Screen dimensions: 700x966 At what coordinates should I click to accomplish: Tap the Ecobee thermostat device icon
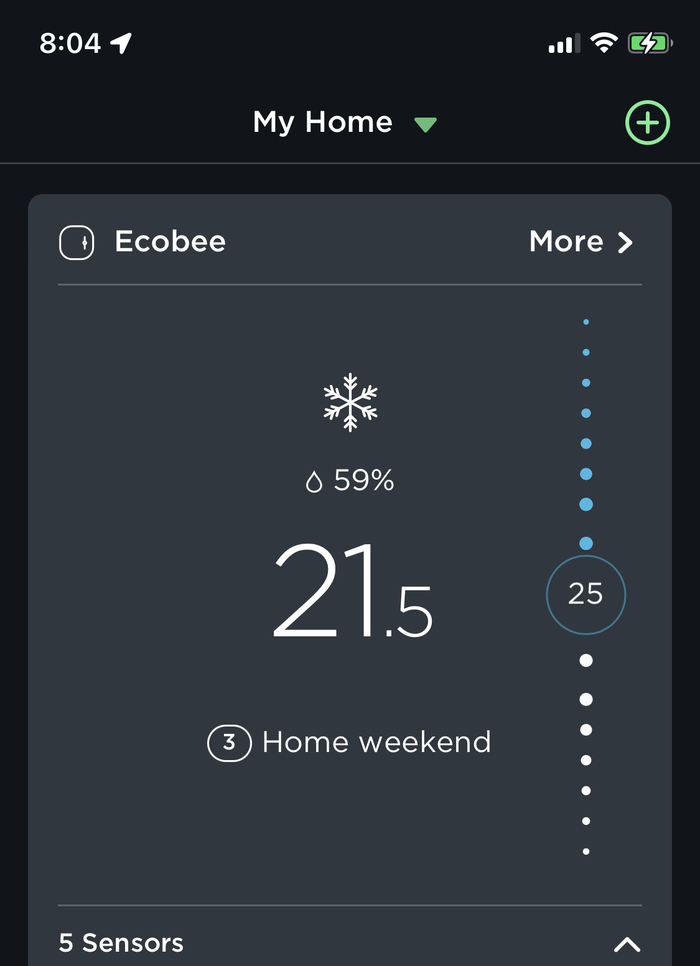(x=77, y=242)
